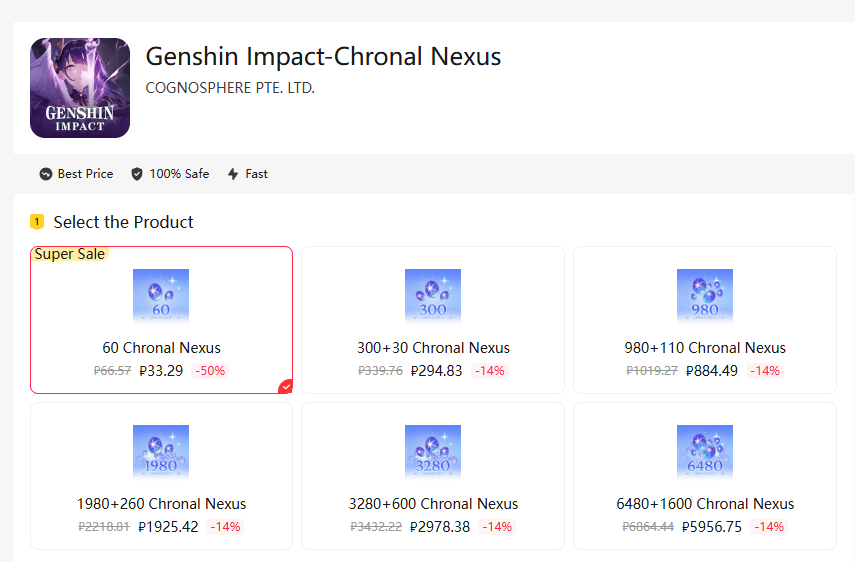Click the step 1 yellow badge icon
This screenshot has height=562, width=855.
(37, 222)
